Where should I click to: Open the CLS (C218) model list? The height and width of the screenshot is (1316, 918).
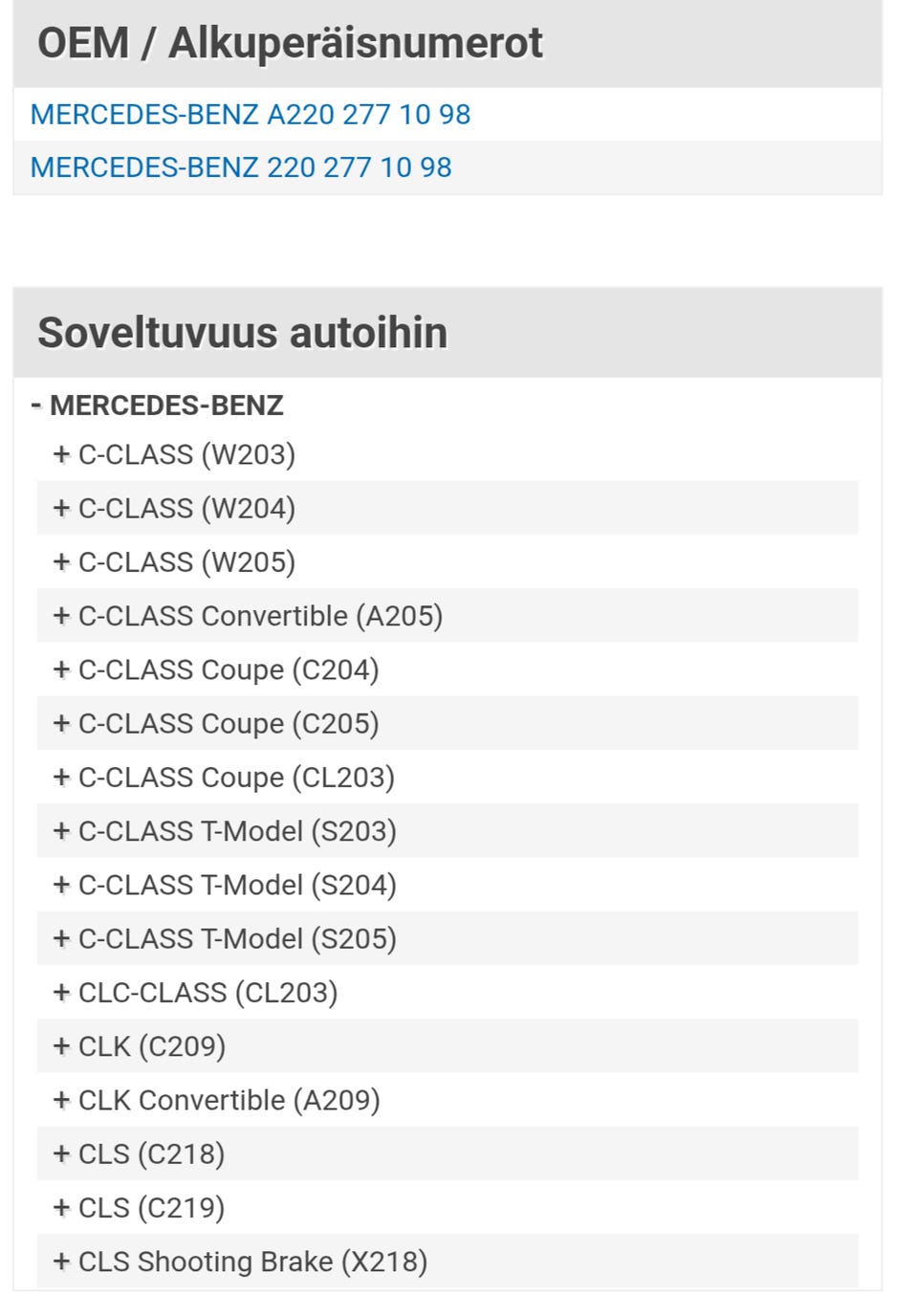point(448,1153)
